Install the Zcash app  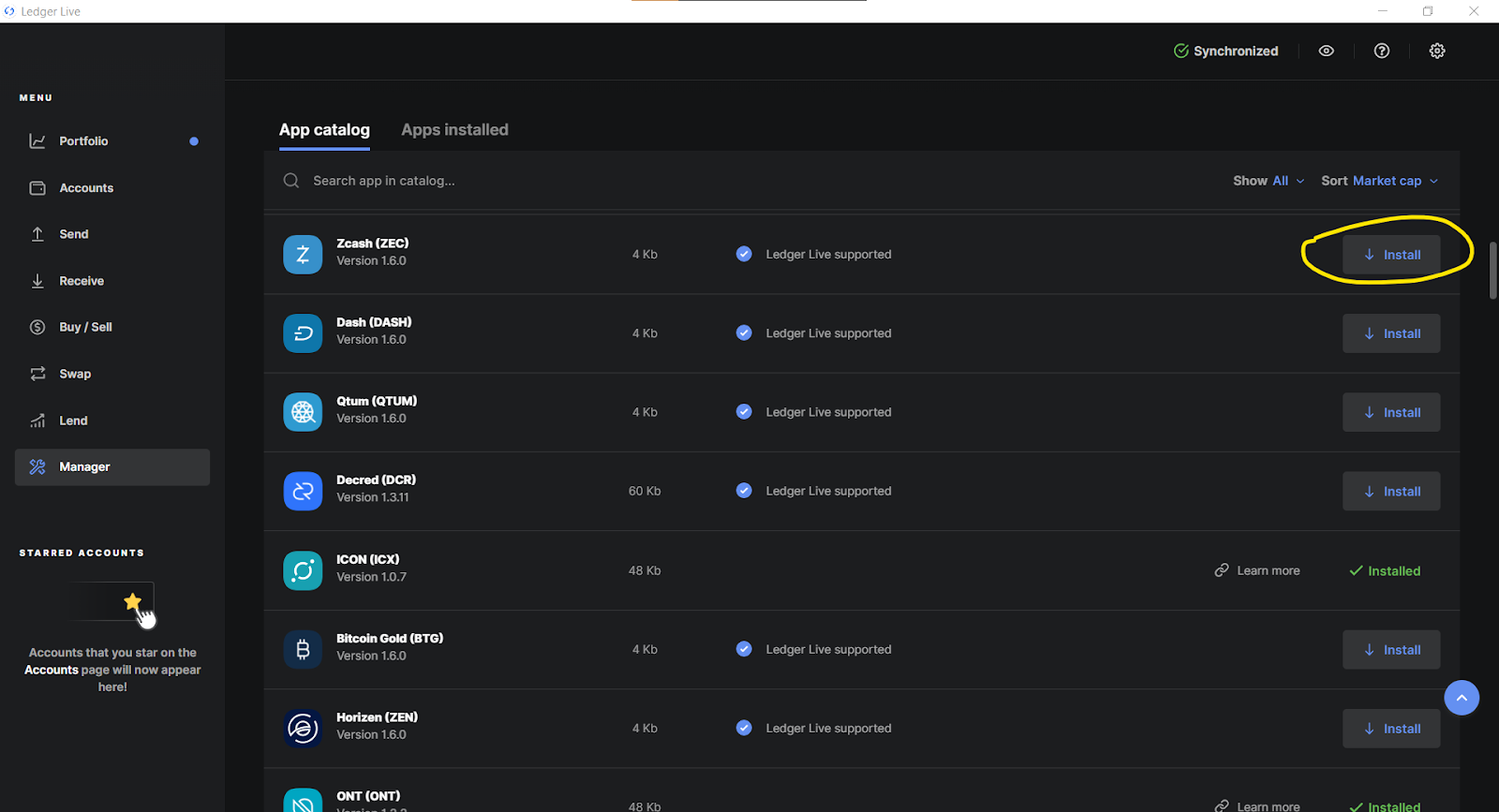tap(1391, 255)
